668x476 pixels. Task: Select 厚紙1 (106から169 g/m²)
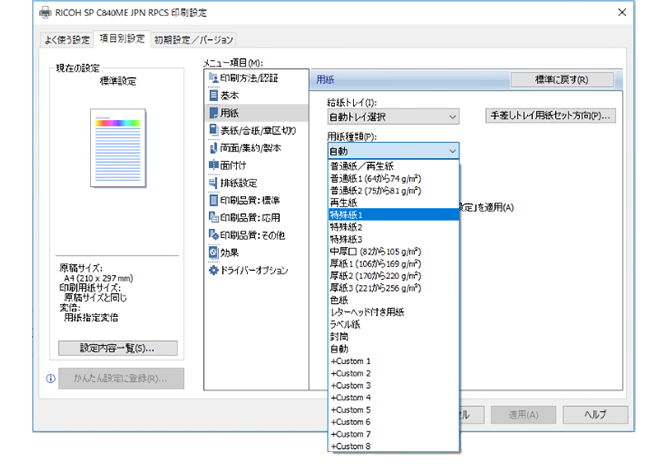pos(393,263)
